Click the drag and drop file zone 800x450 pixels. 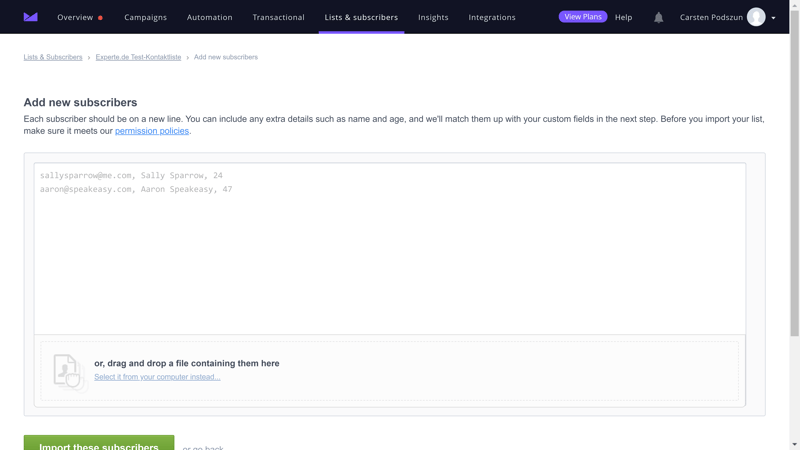click(x=390, y=371)
